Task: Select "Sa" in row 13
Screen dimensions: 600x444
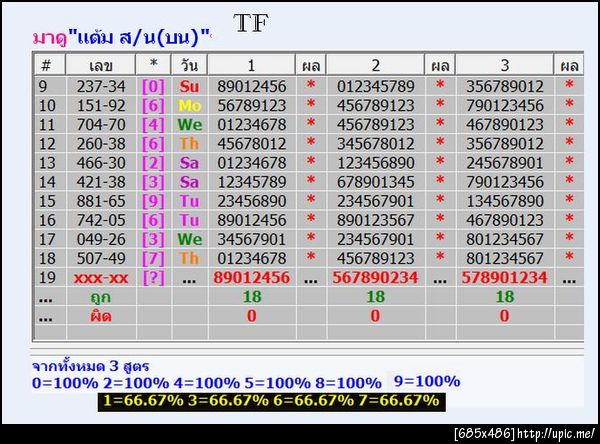Action: tap(189, 163)
